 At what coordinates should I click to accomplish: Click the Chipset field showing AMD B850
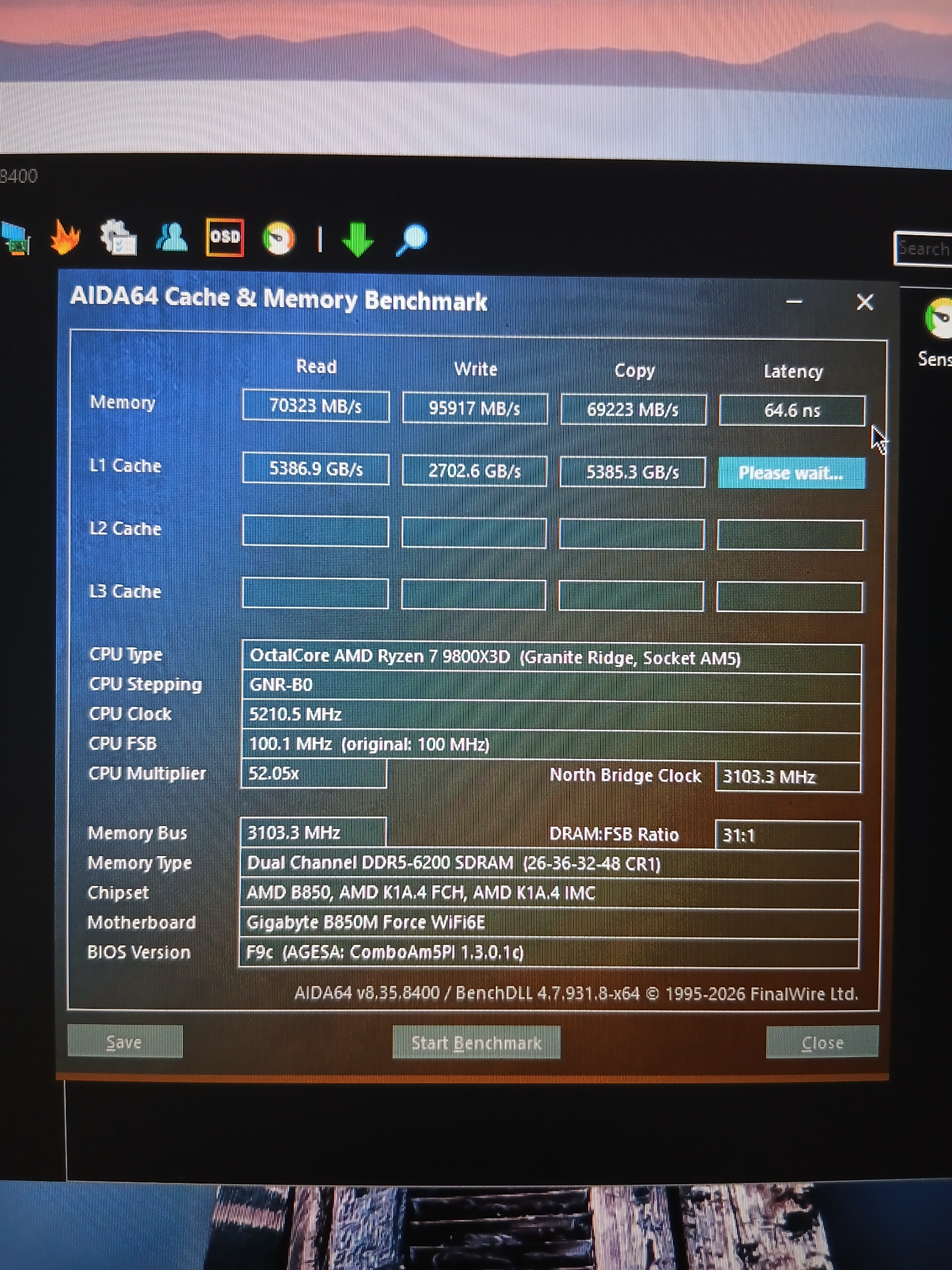[x=549, y=893]
